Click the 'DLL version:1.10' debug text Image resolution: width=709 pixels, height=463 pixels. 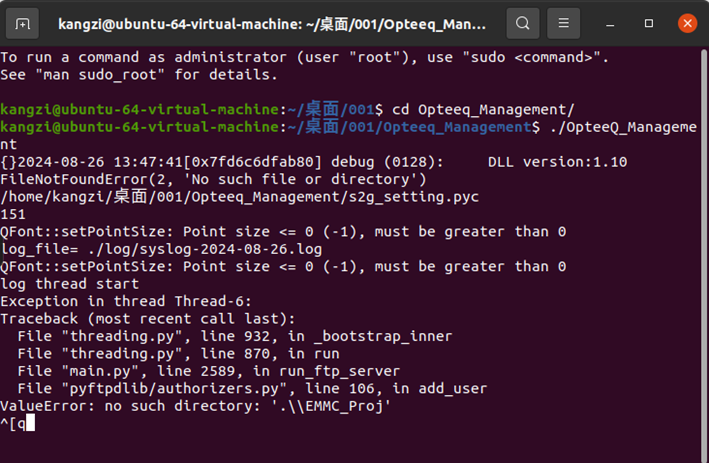click(x=557, y=161)
